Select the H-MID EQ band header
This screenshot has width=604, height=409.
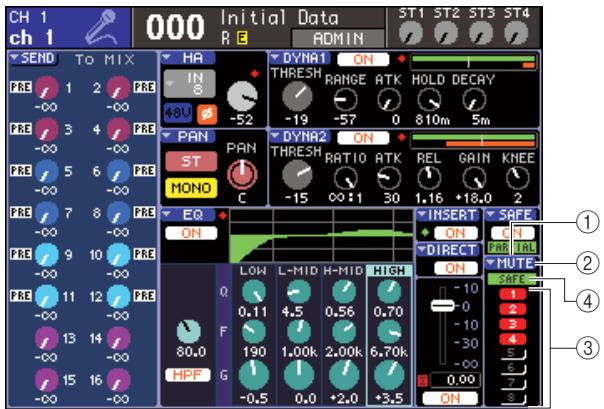(x=344, y=271)
